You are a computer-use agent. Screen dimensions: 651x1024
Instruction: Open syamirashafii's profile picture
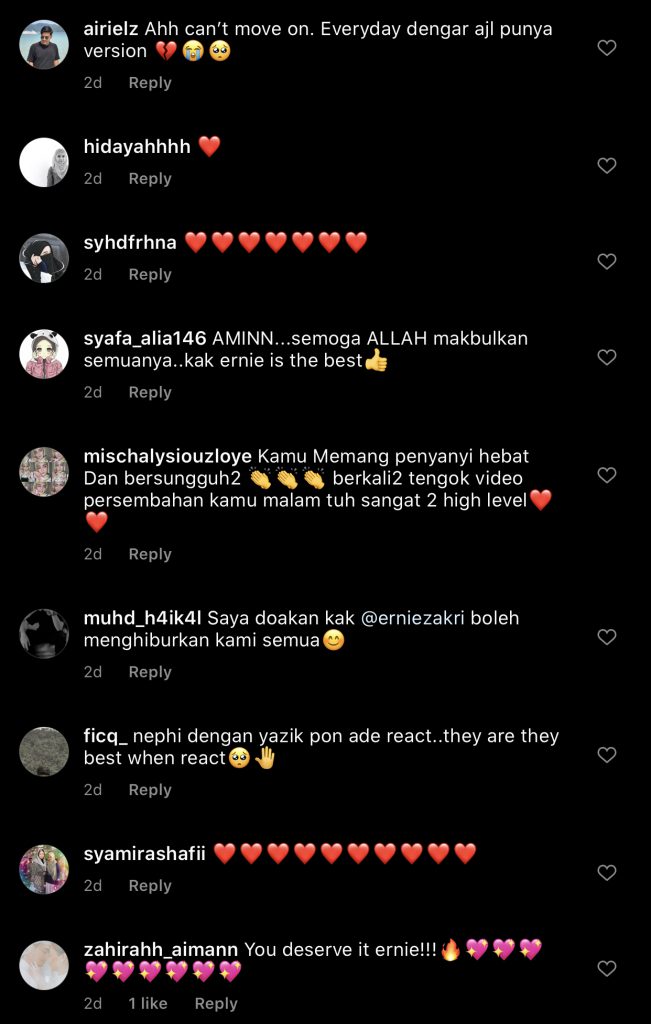[44, 869]
